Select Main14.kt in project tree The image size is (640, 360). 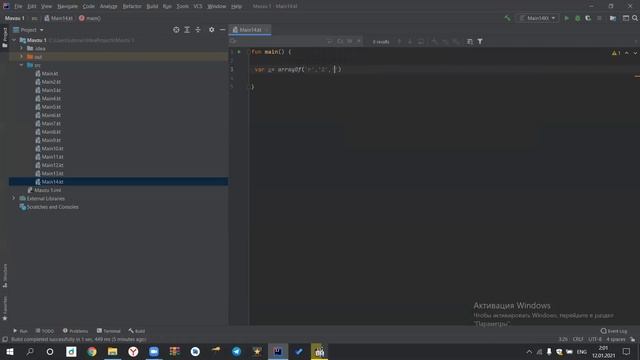(x=52, y=182)
